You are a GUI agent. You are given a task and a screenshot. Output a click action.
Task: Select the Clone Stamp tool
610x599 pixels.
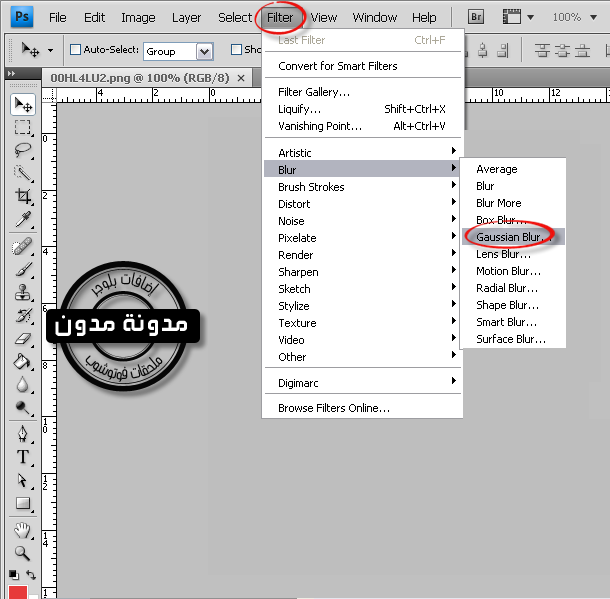coord(23,292)
